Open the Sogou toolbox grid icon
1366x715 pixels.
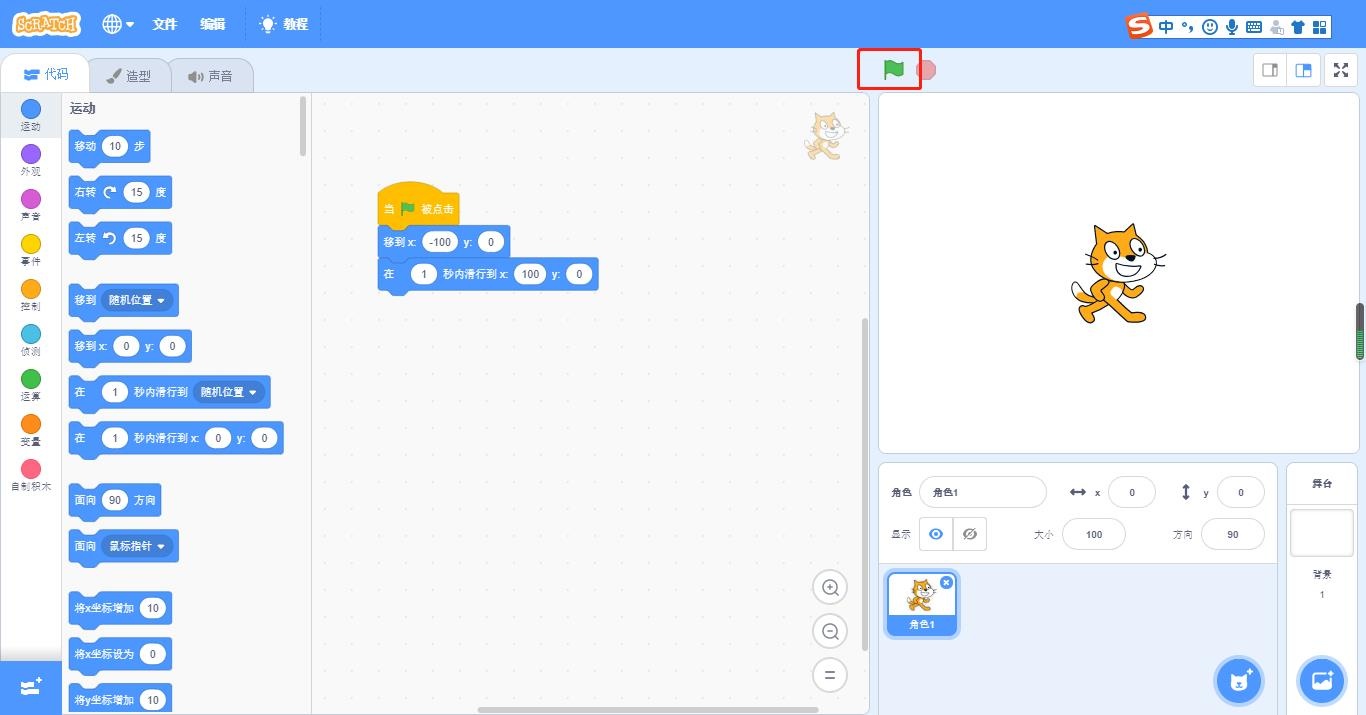1319,27
